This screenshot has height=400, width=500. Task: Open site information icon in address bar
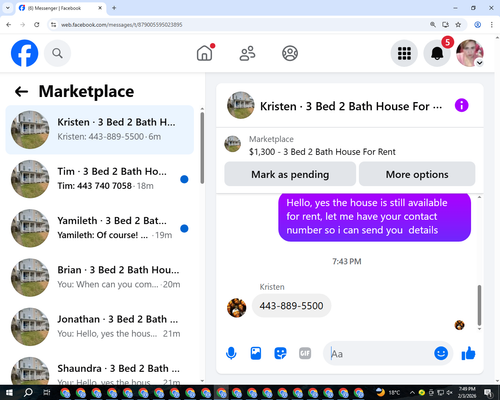(x=53, y=25)
